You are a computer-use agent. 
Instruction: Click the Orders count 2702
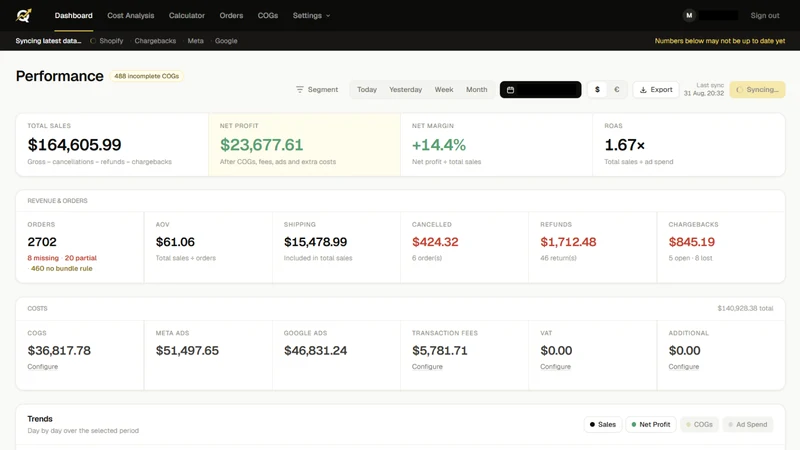(x=42, y=242)
